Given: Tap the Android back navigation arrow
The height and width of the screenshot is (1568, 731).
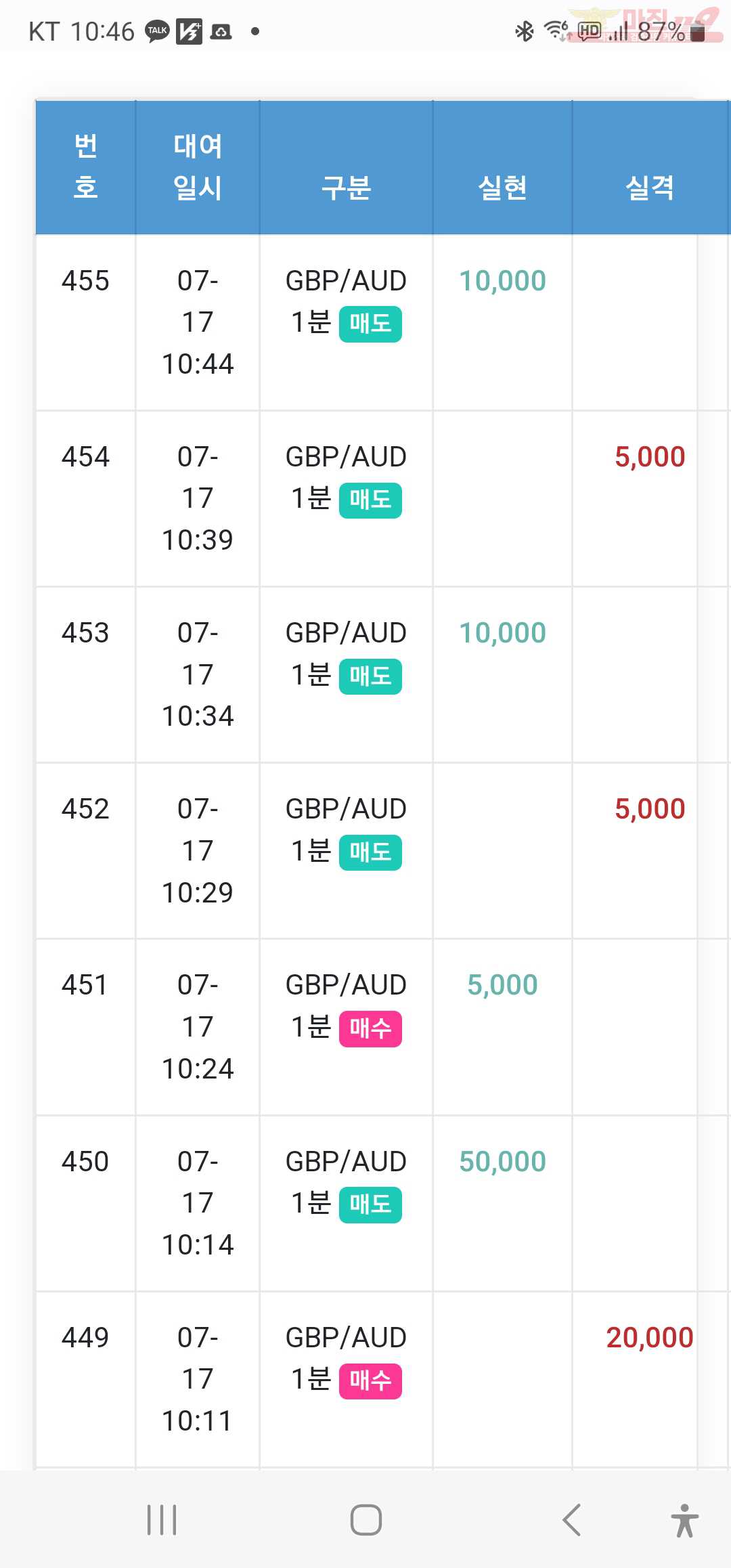Looking at the screenshot, I should pyautogui.click(x=572, y=1520).
